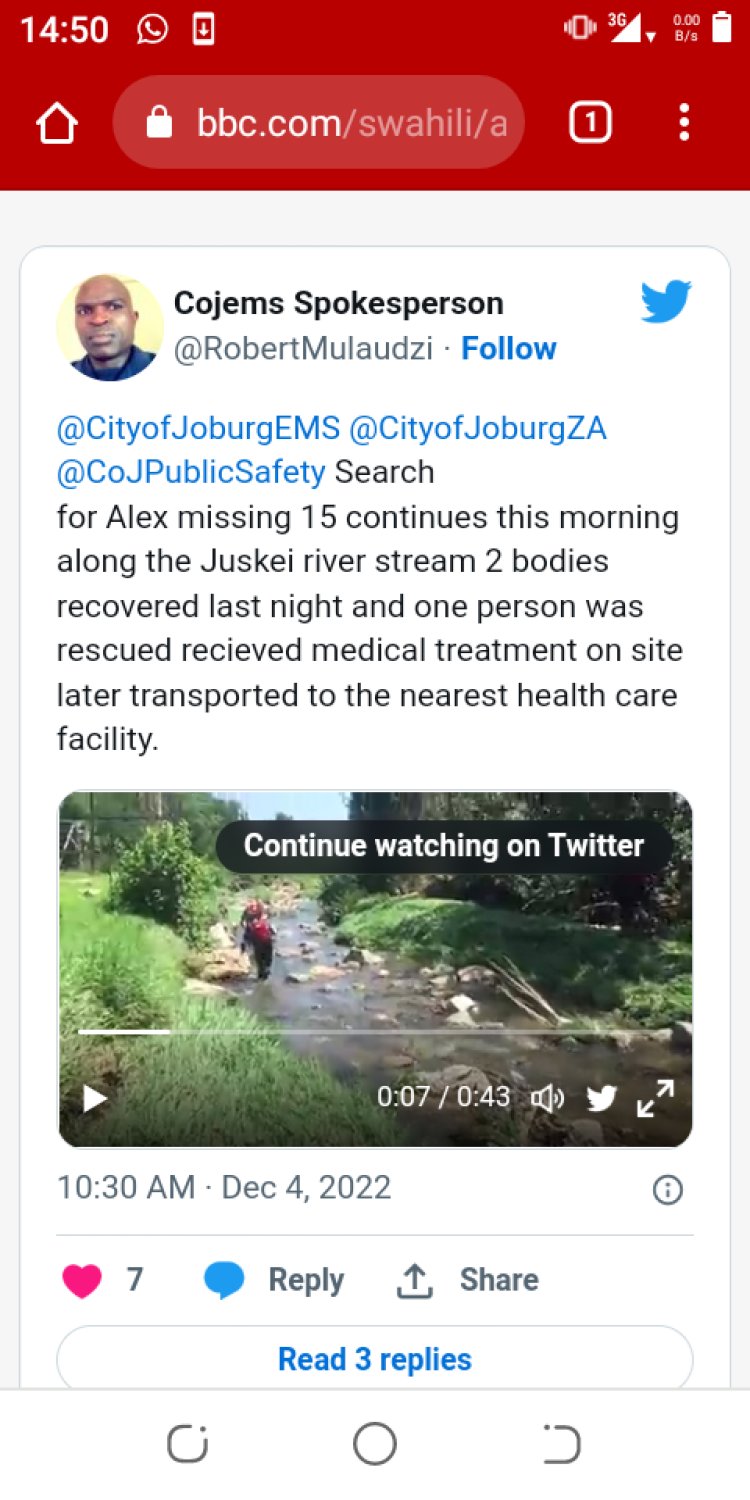Open the @CityofJoburgEMS mention
Image resolution: width=750 pixels, height=1500 pixels.
click(198, 428)
